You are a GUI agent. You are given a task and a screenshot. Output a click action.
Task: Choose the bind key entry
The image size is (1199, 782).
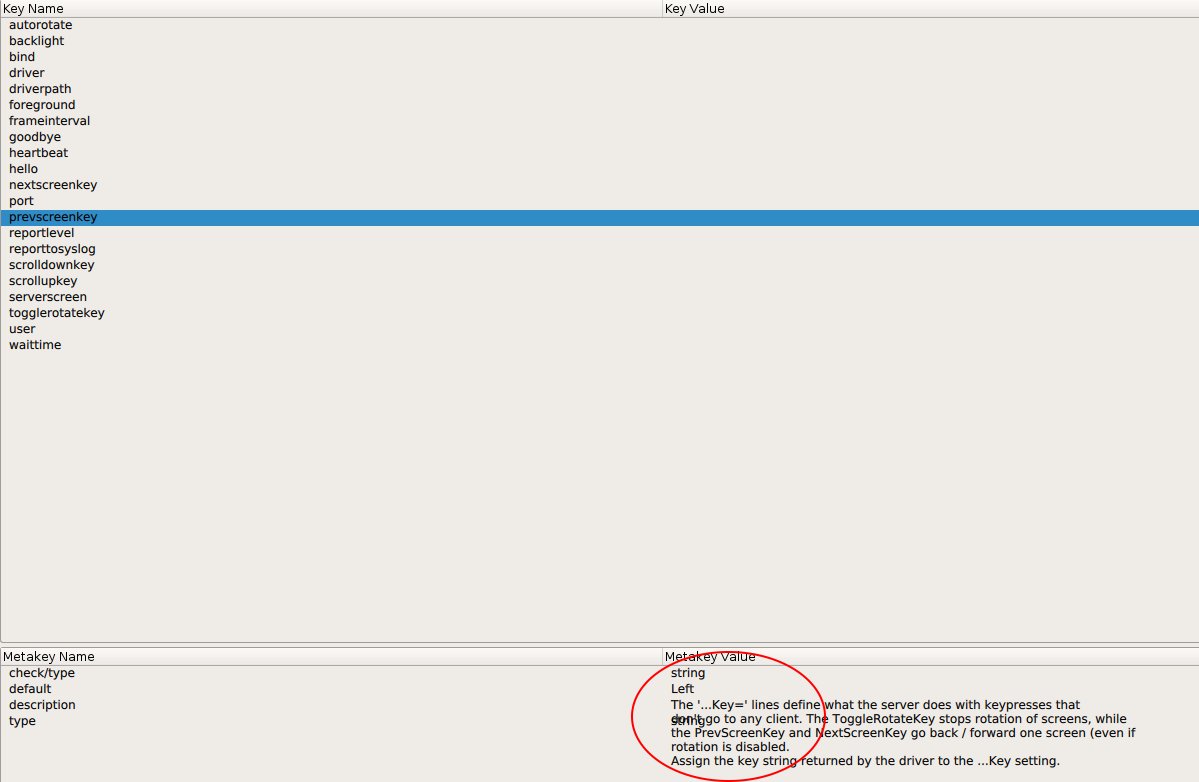pos(22,56)
